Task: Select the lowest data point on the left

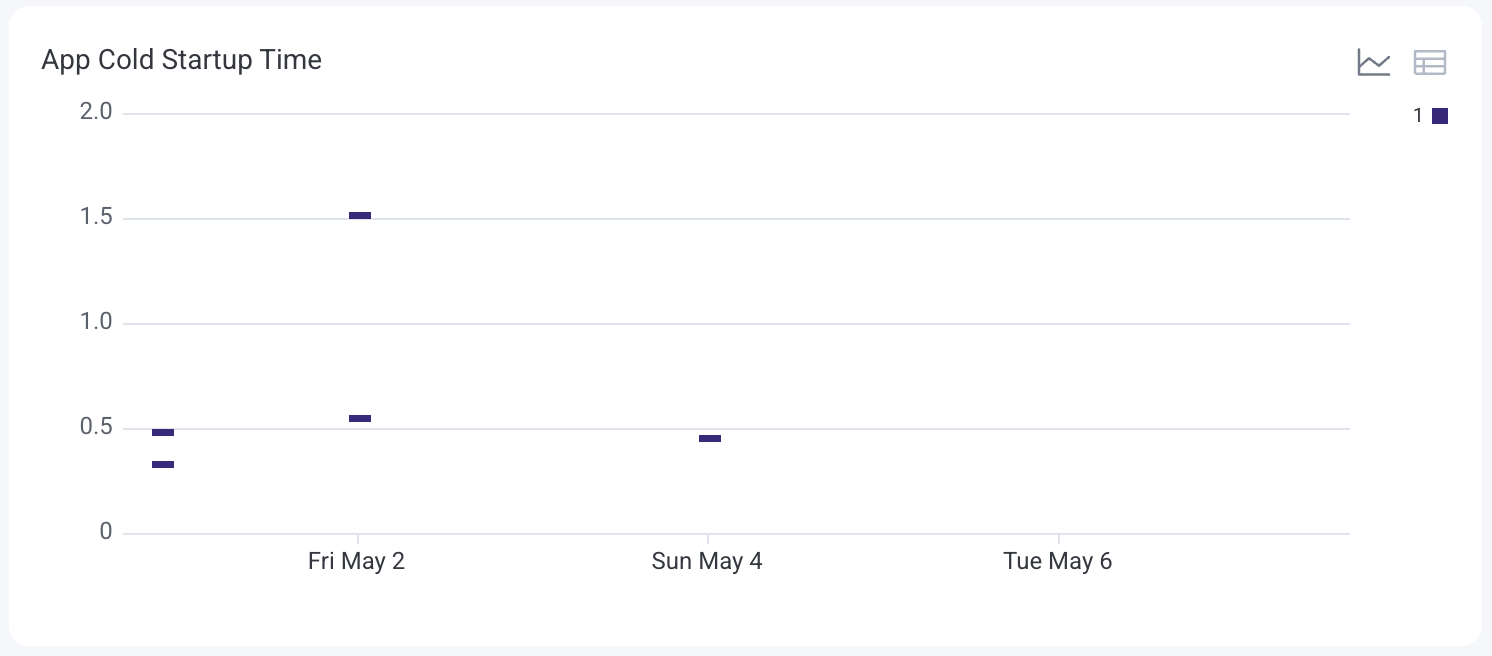Action: point(164,463)
